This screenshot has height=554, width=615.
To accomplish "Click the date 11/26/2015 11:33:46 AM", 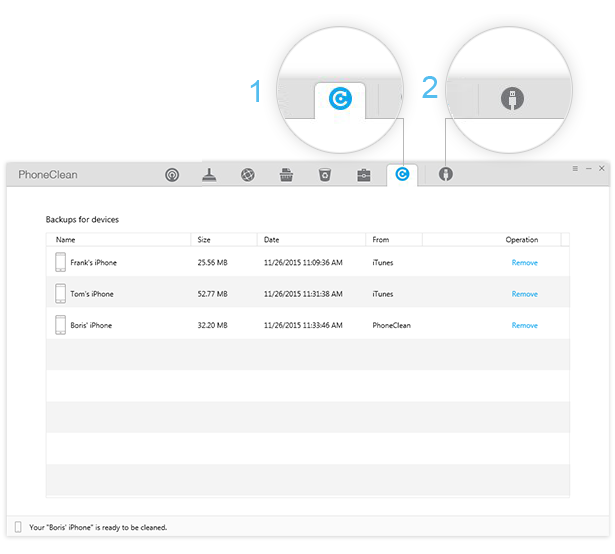I will click(x=303, y=325).
